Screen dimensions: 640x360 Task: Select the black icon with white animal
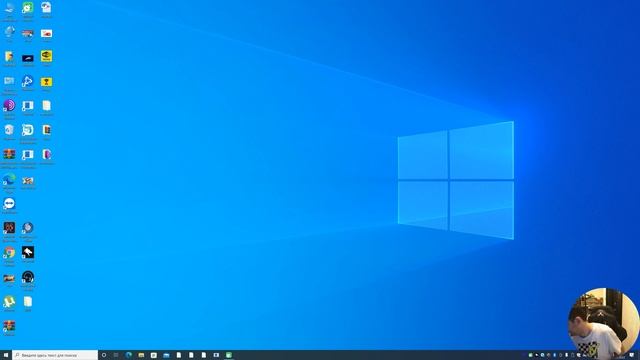pyautogui.click(x=28, y=253)
